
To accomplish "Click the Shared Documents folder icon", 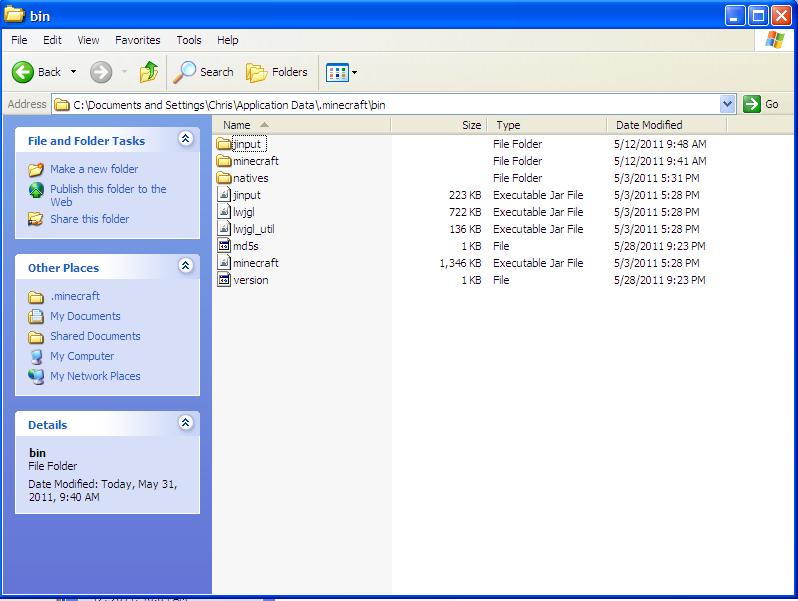I will (x=36, y=337).
